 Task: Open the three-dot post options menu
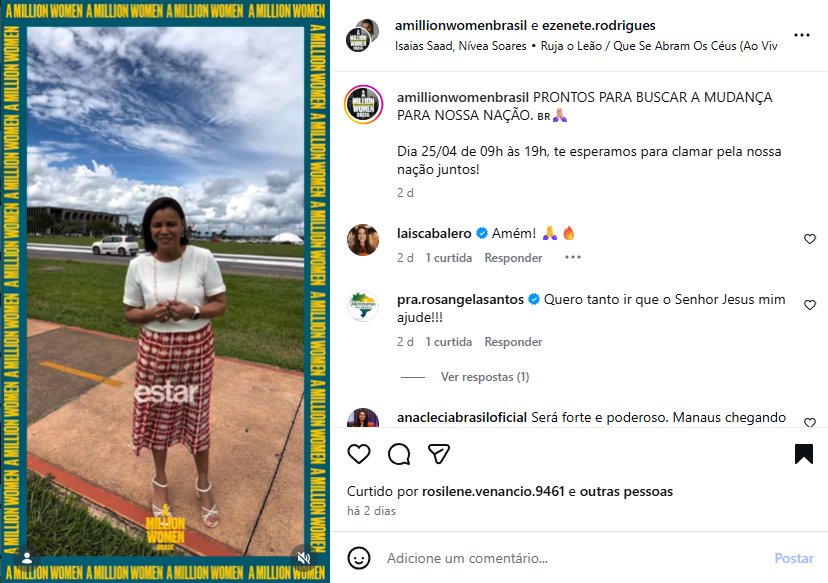802,35
